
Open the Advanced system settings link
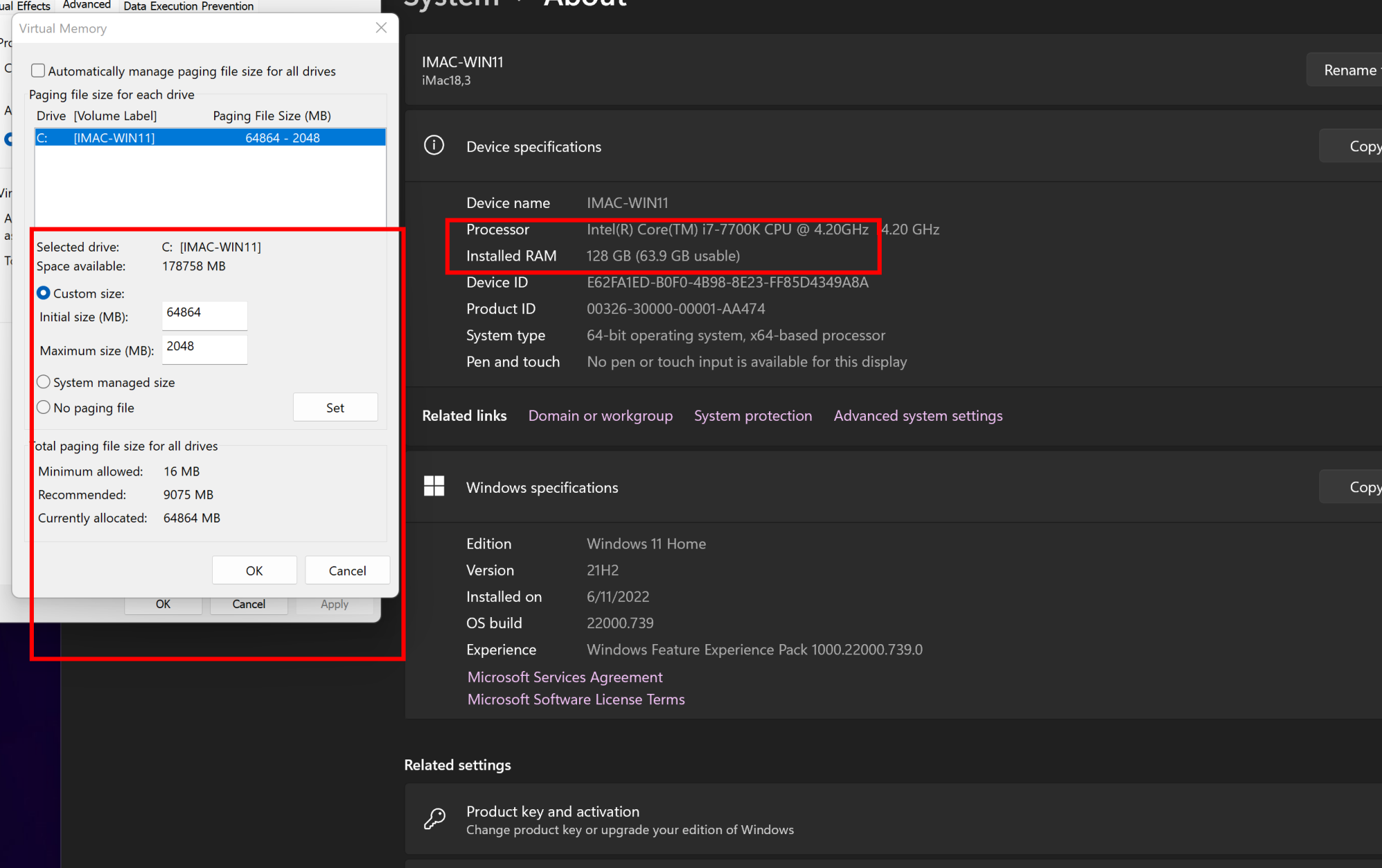[x=918, y=416]
